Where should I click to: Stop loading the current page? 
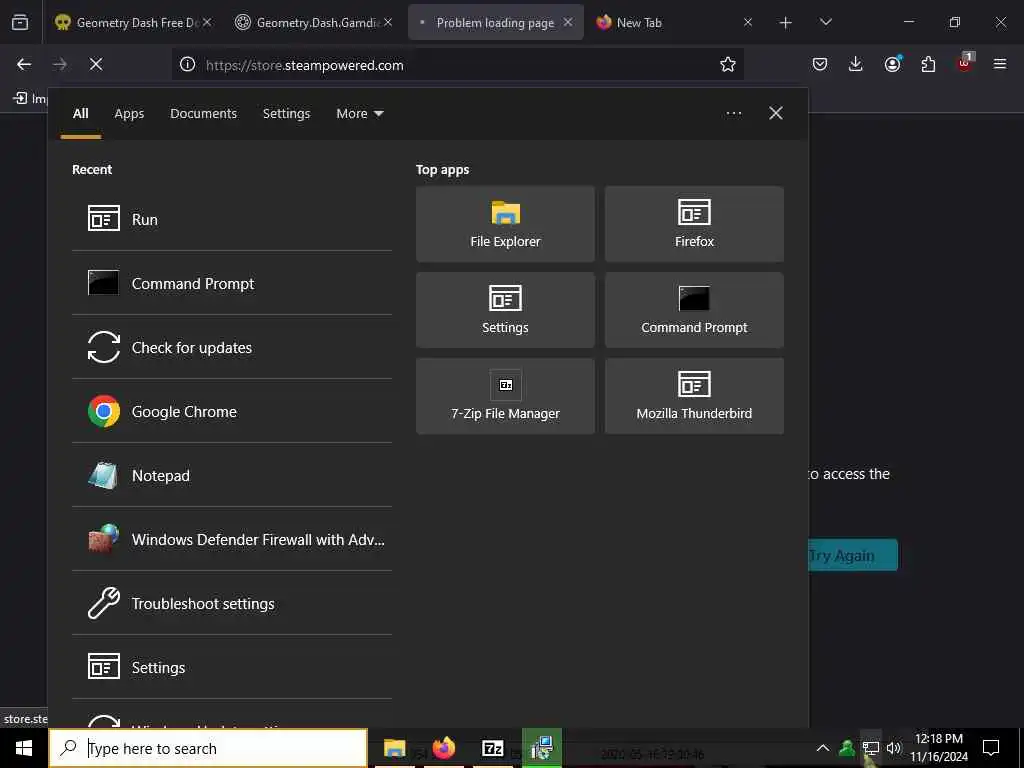[96, 64]
